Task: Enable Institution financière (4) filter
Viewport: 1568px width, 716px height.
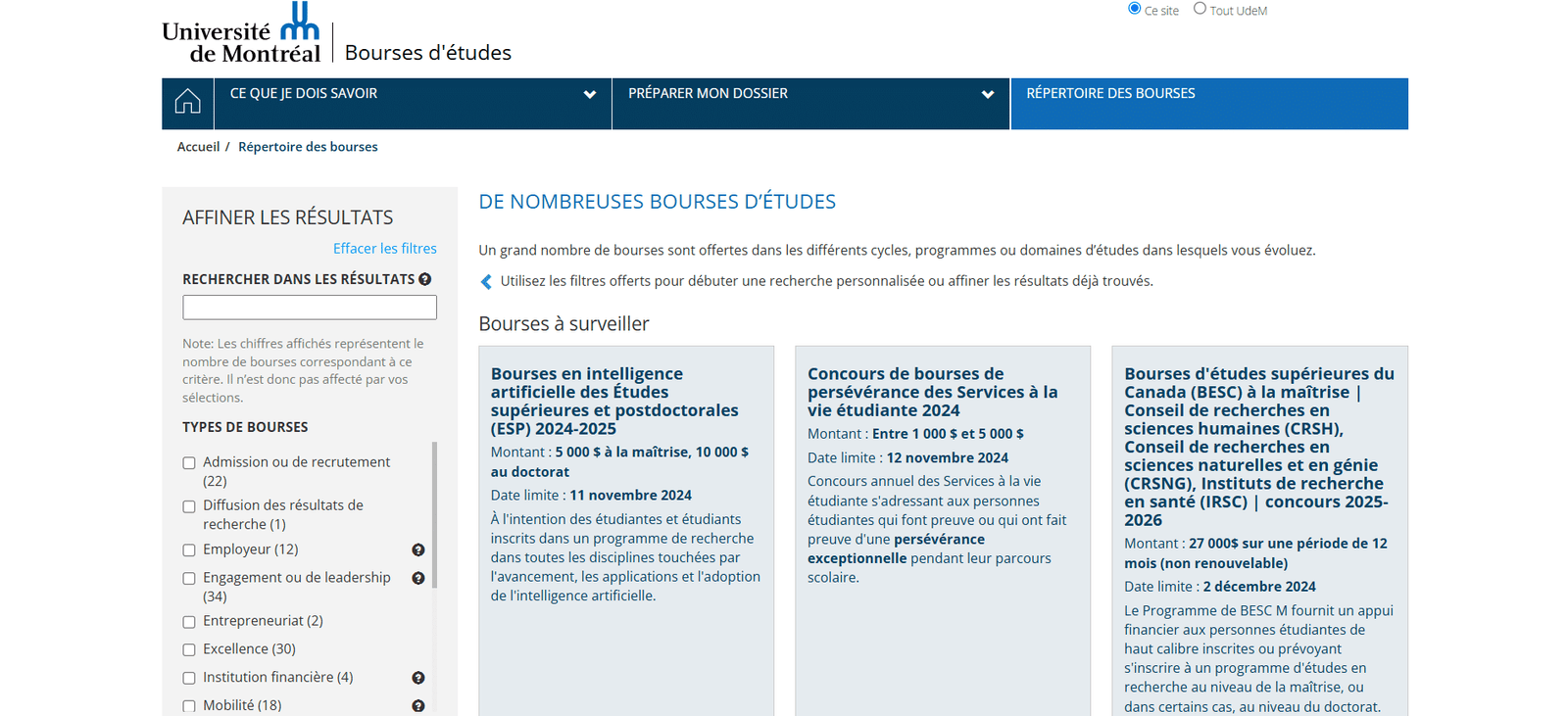Action: coord(189,678)
